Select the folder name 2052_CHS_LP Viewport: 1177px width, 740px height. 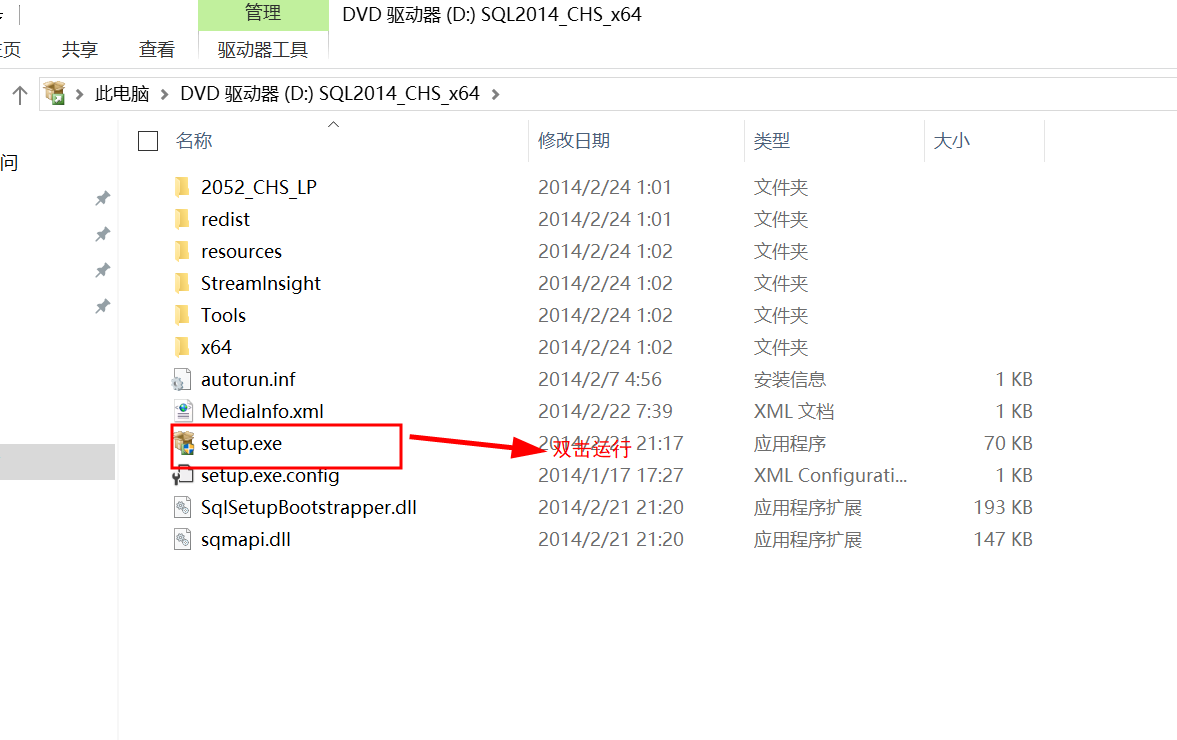259,187
